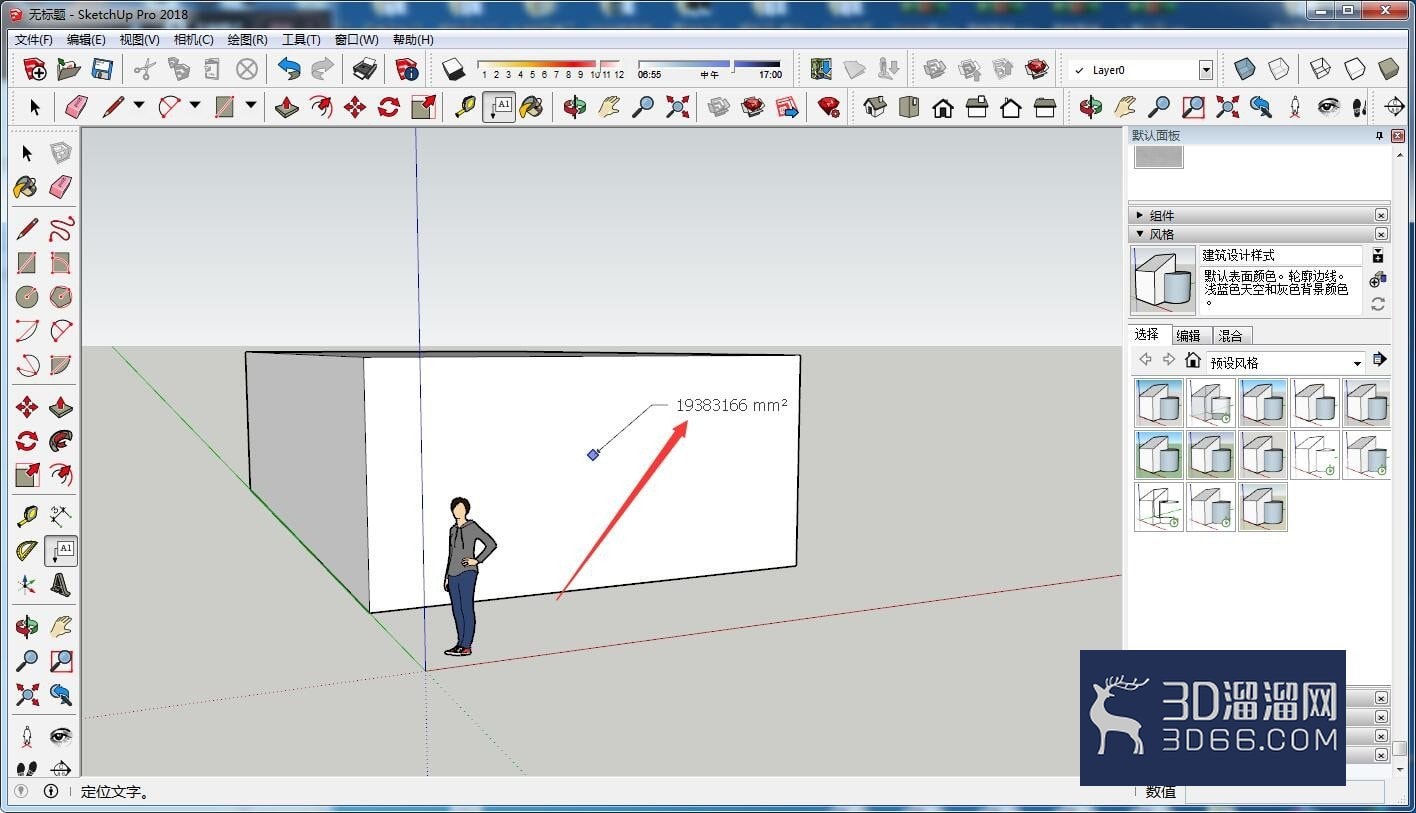Open the styles details menu arrow
Screen dimensions: 1416x813
point(1380,359)
